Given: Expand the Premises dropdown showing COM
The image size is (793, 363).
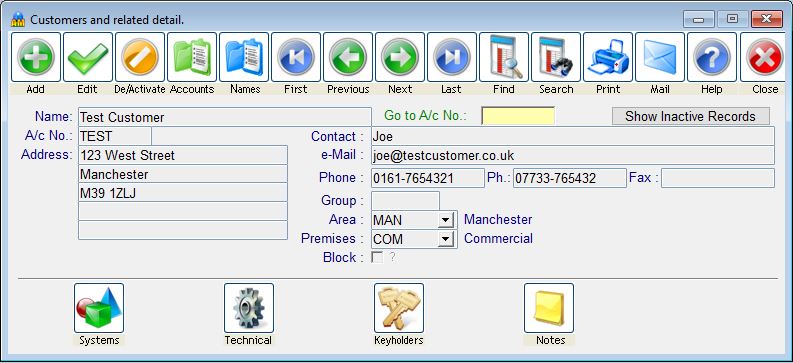Looking at the screenshot, I should tap(445, 239).
